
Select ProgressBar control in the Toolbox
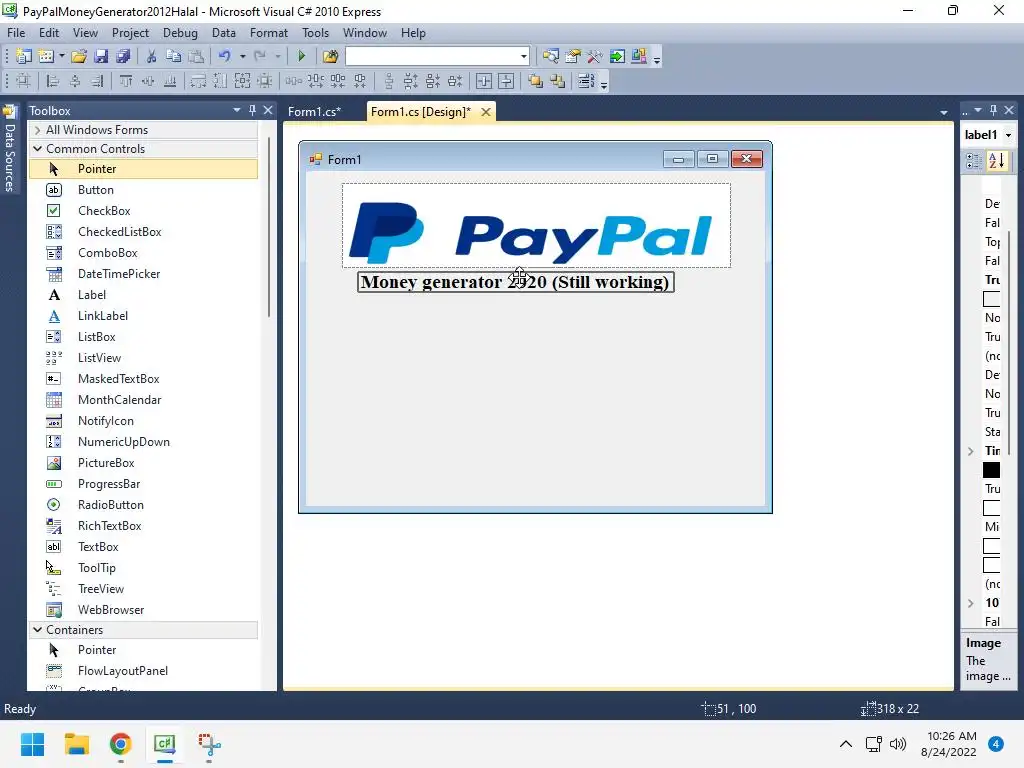pos(144,484)
